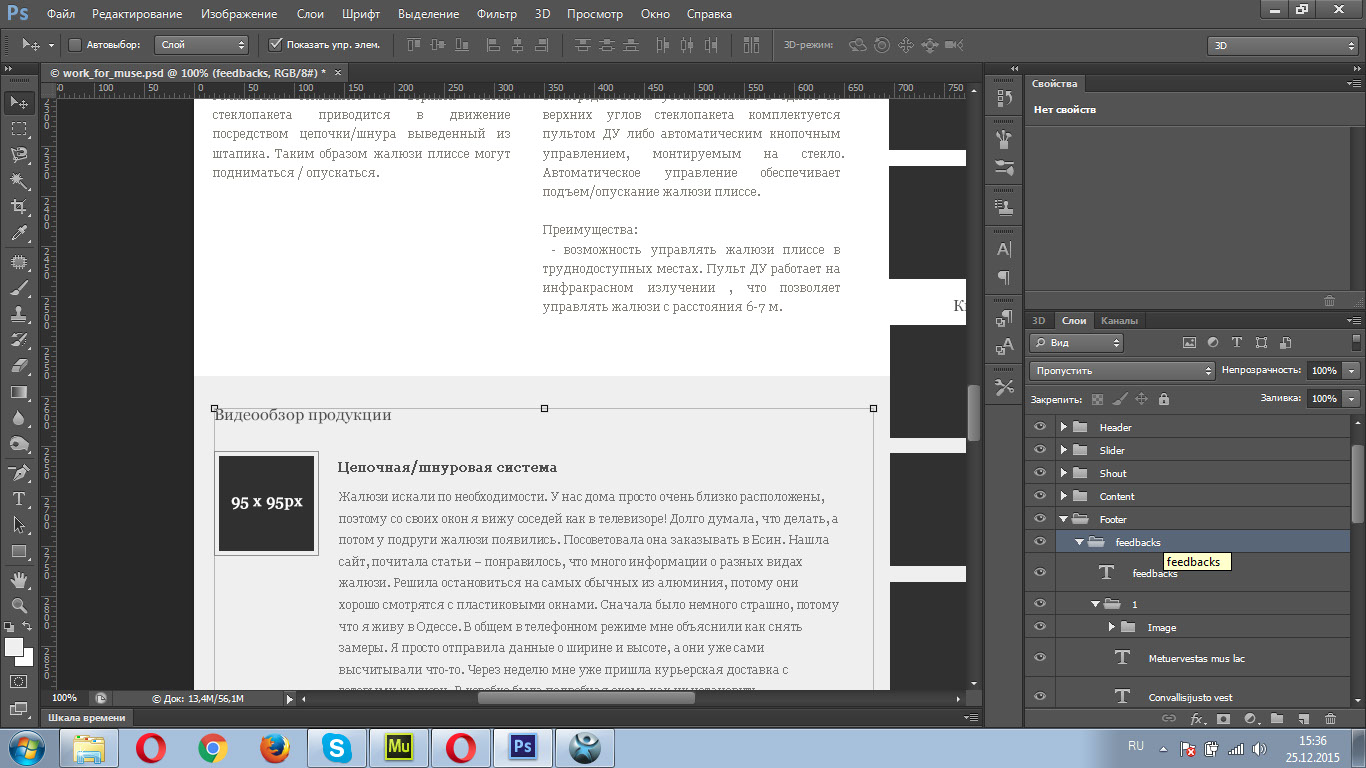Switch to the Каналы tab

click(1119, 321)
